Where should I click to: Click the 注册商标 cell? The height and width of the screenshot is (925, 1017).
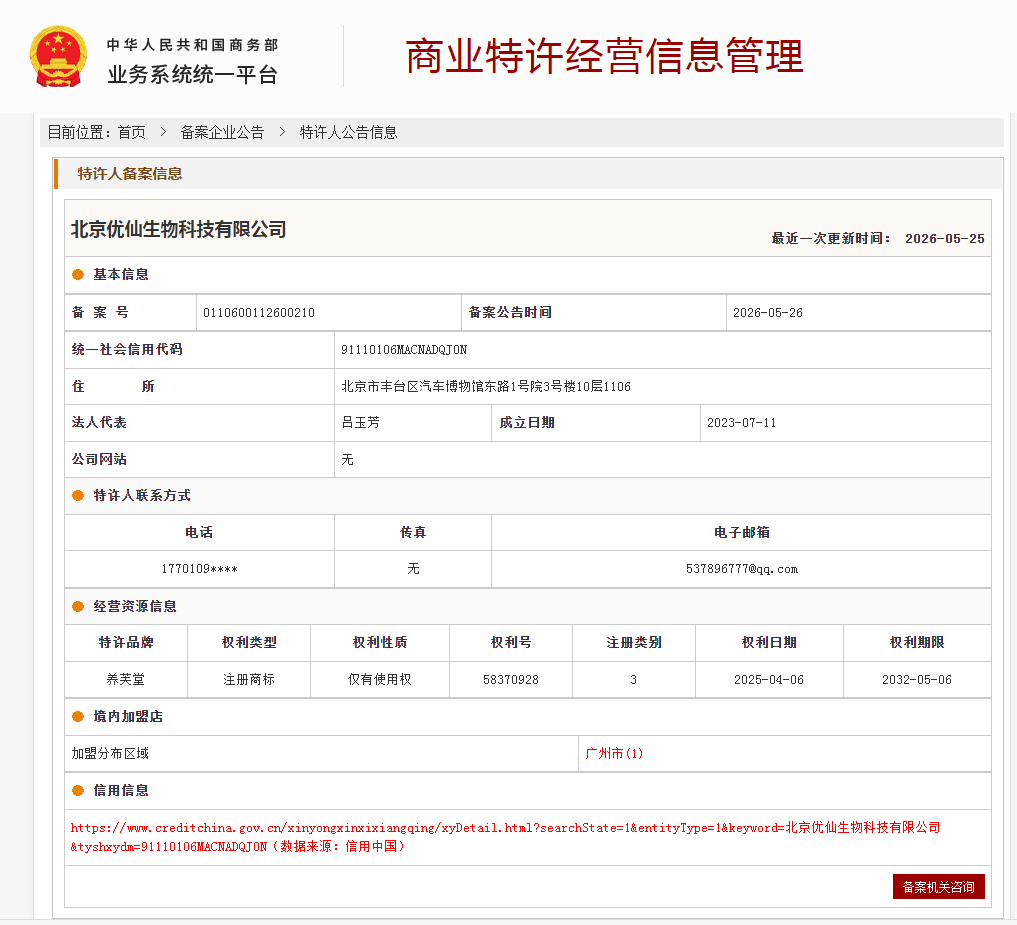pos(249,679)
